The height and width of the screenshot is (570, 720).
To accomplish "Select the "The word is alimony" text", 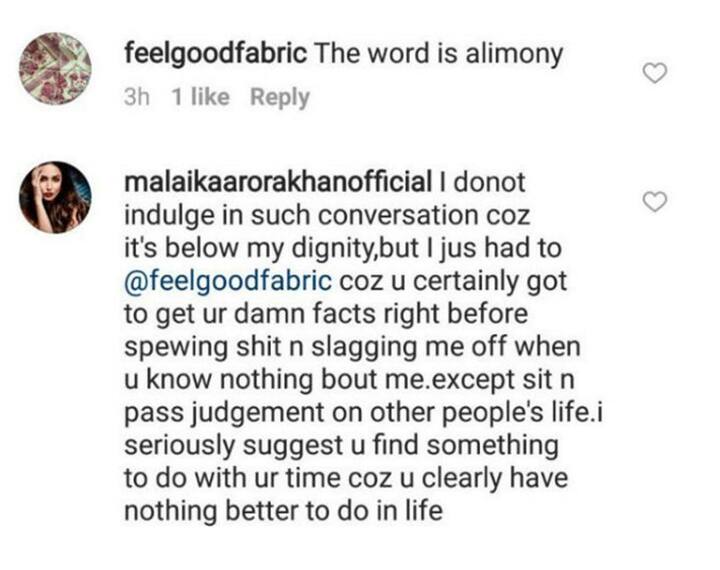I will click(438, 54).
